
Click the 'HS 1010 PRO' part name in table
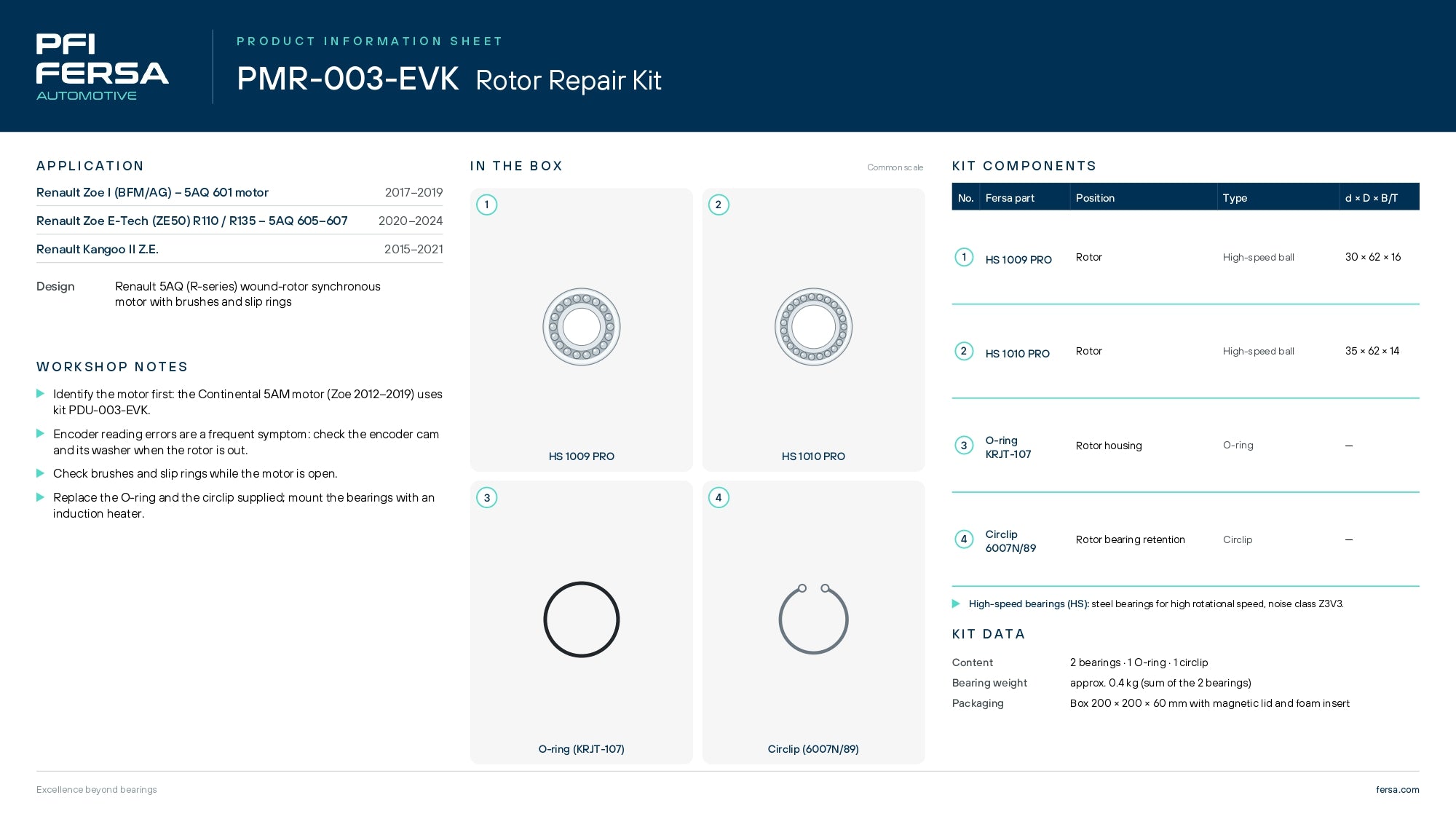(x=1017, y=354)
